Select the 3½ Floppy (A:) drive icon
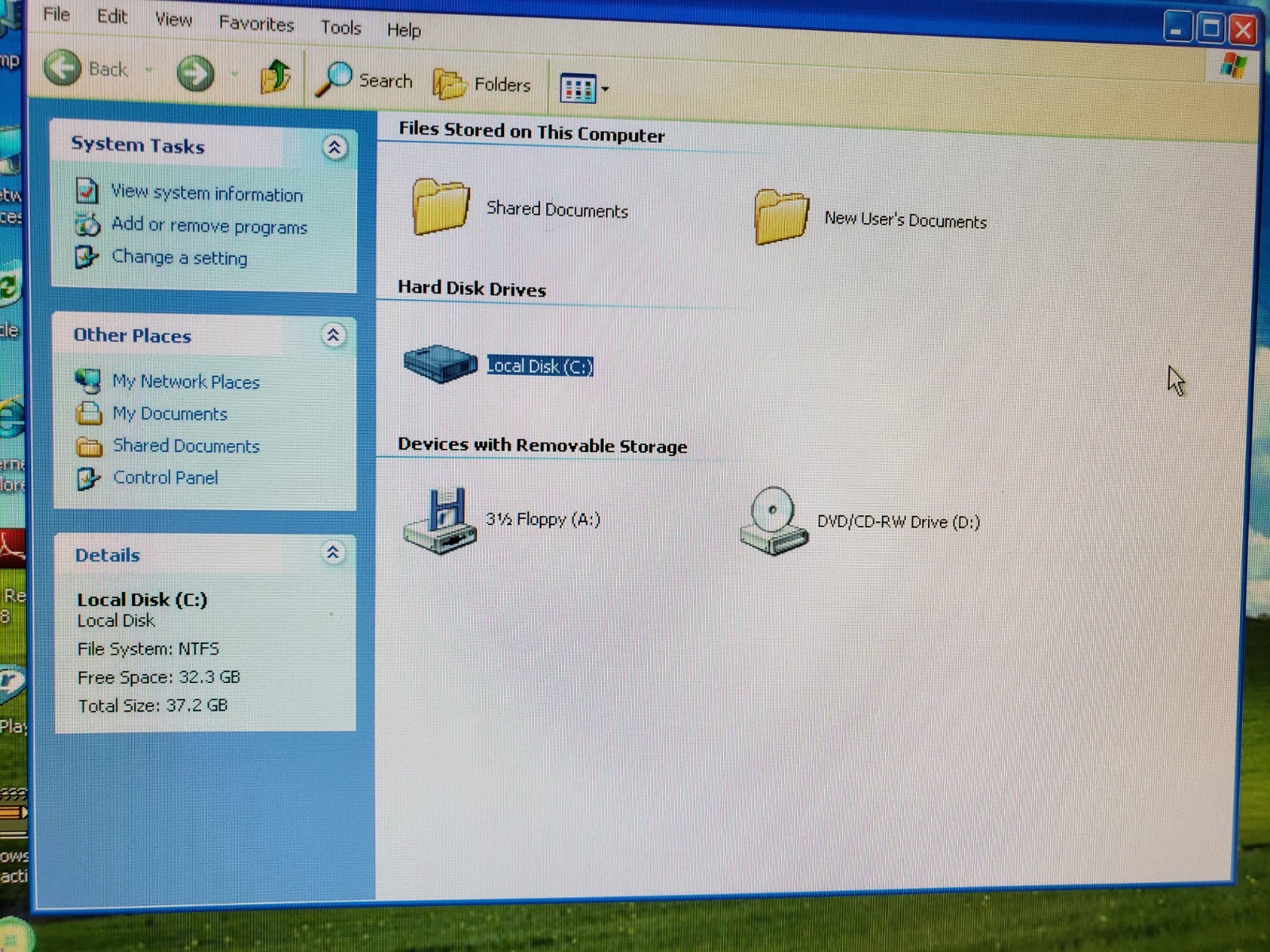The image size is (1270, 952). coord(440,520)
